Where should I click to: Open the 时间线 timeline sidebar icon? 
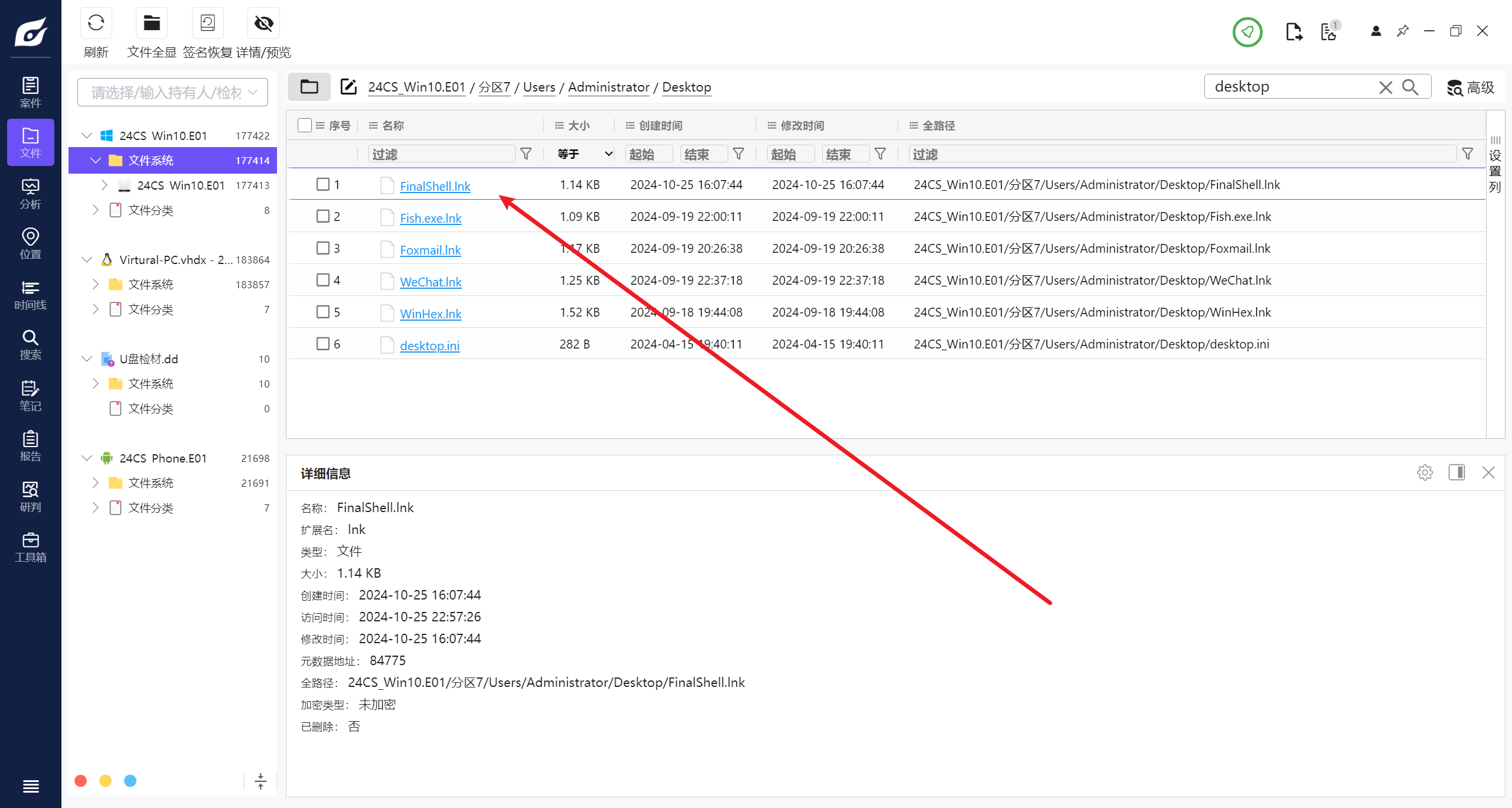click(x=30, y=295)
